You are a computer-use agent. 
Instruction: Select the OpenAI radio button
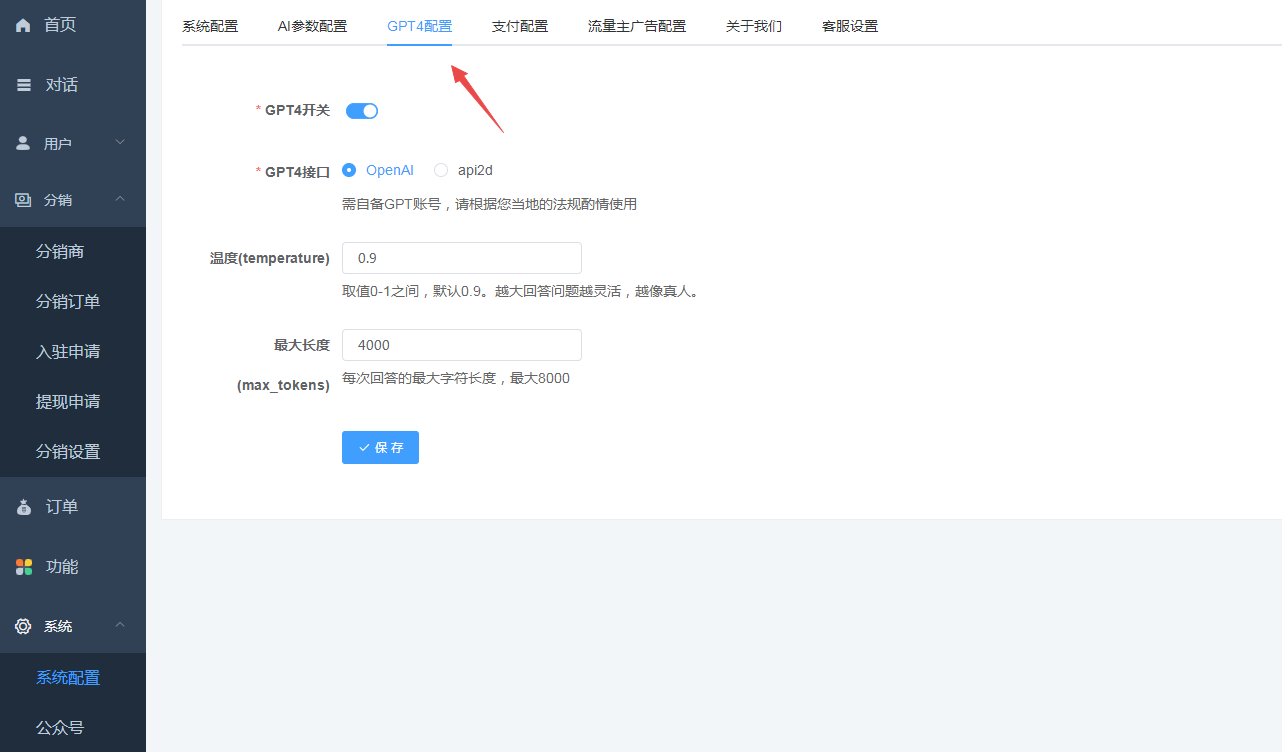(348, 170)
